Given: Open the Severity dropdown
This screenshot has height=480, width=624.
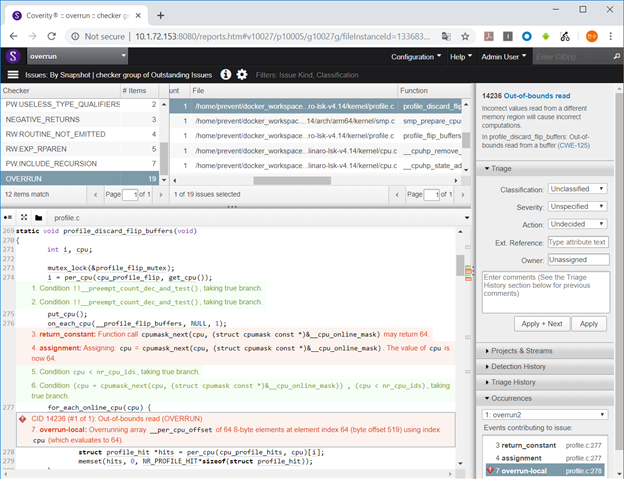Looking at the screenshot, I should point(577,206).
